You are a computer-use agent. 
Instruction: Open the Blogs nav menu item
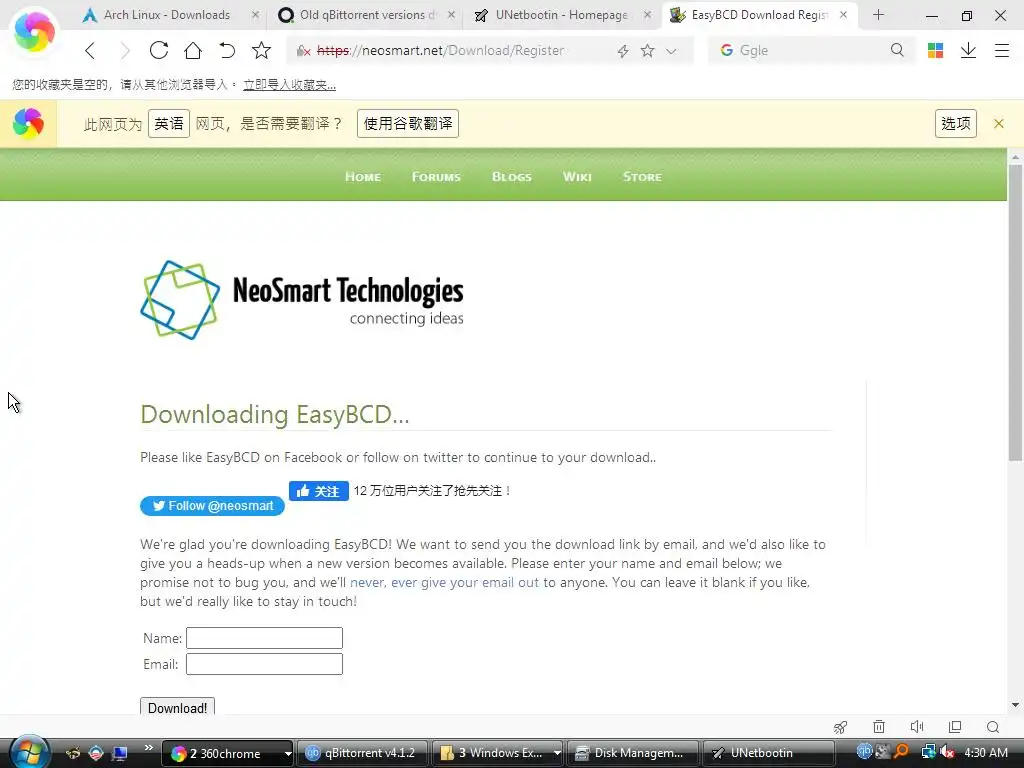[511, 177]
